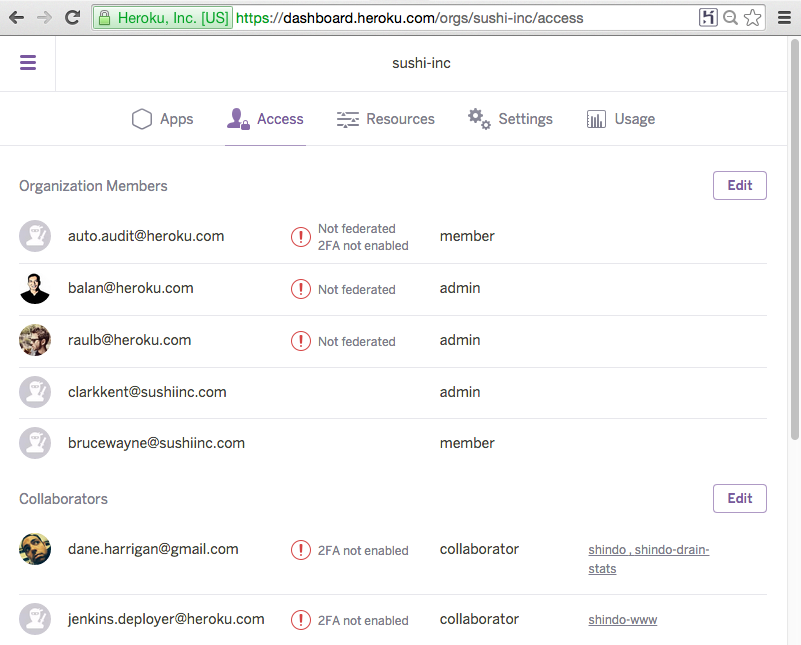Click the Heroku extension icon in address bar
The height and width of the screenshot is (645, 801).
coord(708,17)
